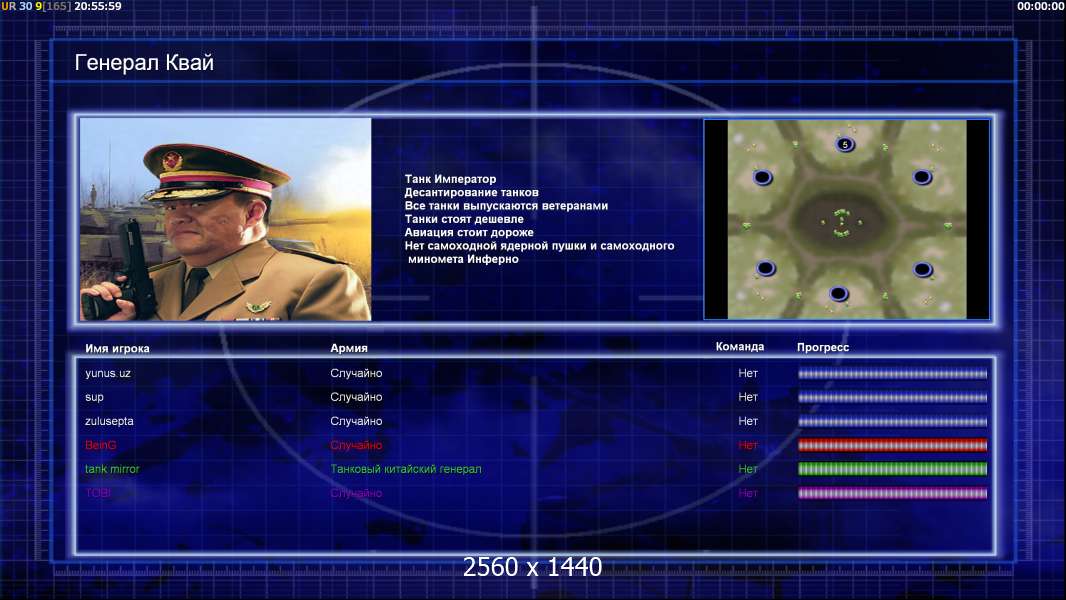Select player name 'zulusepta'
The width and height of the screenshot is (1066, 600).
(109, 421)
